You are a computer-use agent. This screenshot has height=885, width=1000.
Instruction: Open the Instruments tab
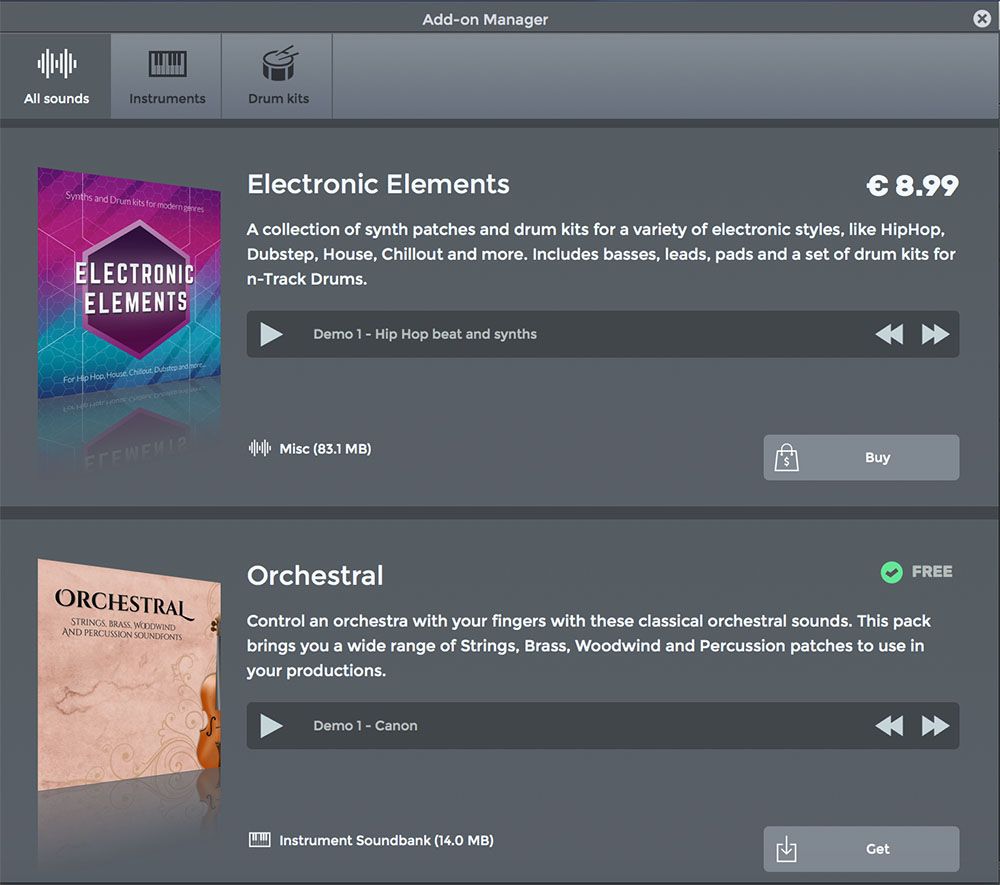pos(166,76)
